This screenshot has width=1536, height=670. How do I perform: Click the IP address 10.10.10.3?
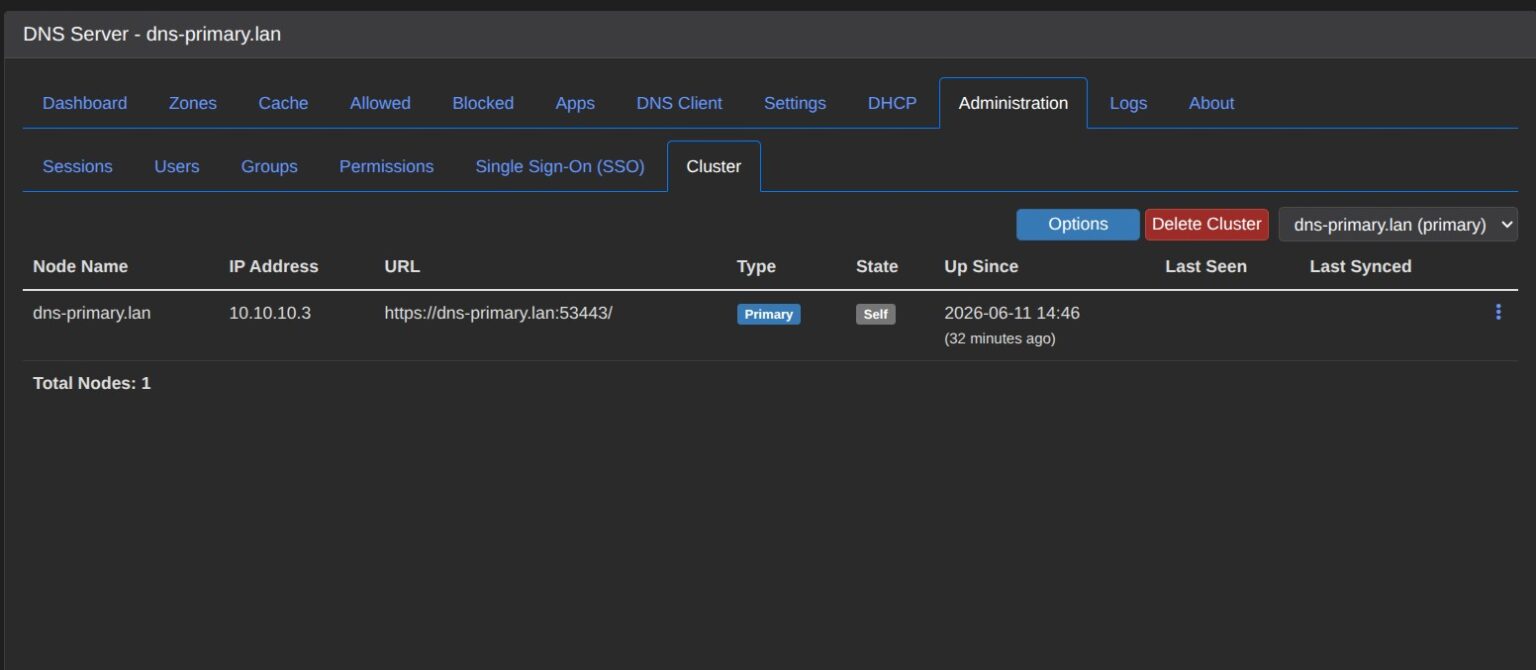270,313
